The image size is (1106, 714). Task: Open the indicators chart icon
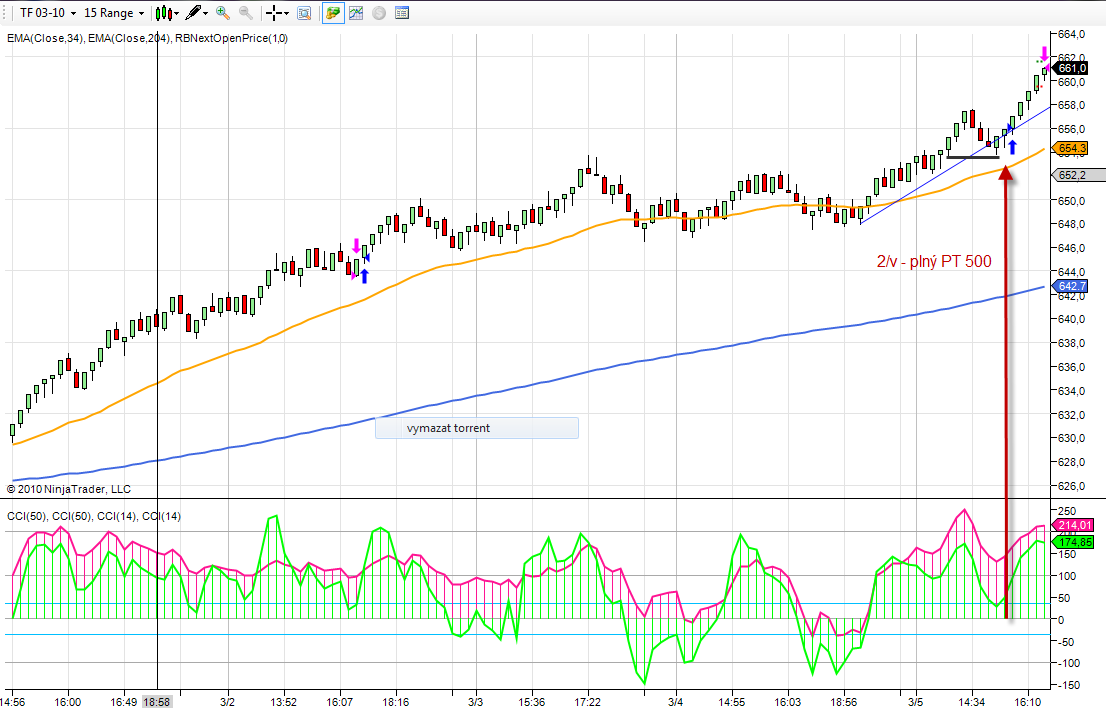coord(356,13)
